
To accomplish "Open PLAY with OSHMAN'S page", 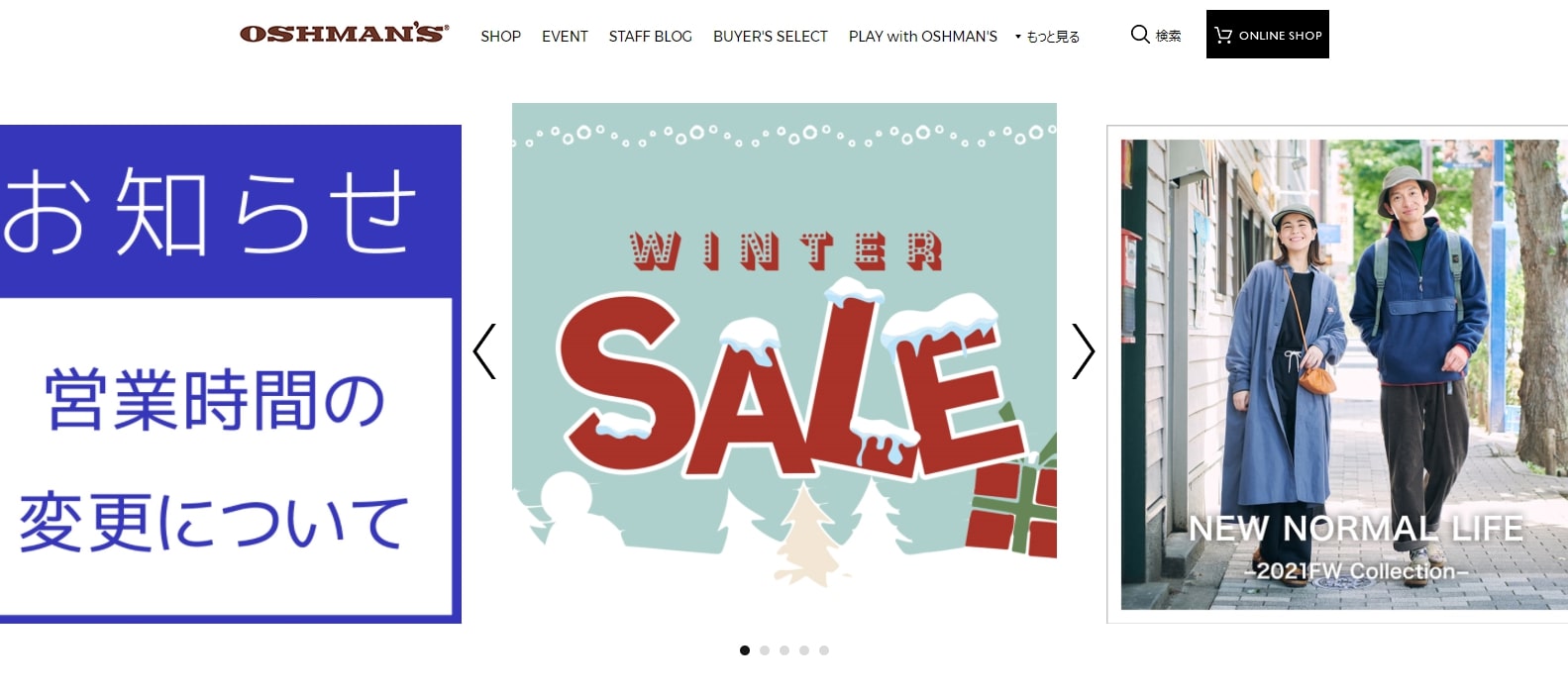I will tap(922, 37).
